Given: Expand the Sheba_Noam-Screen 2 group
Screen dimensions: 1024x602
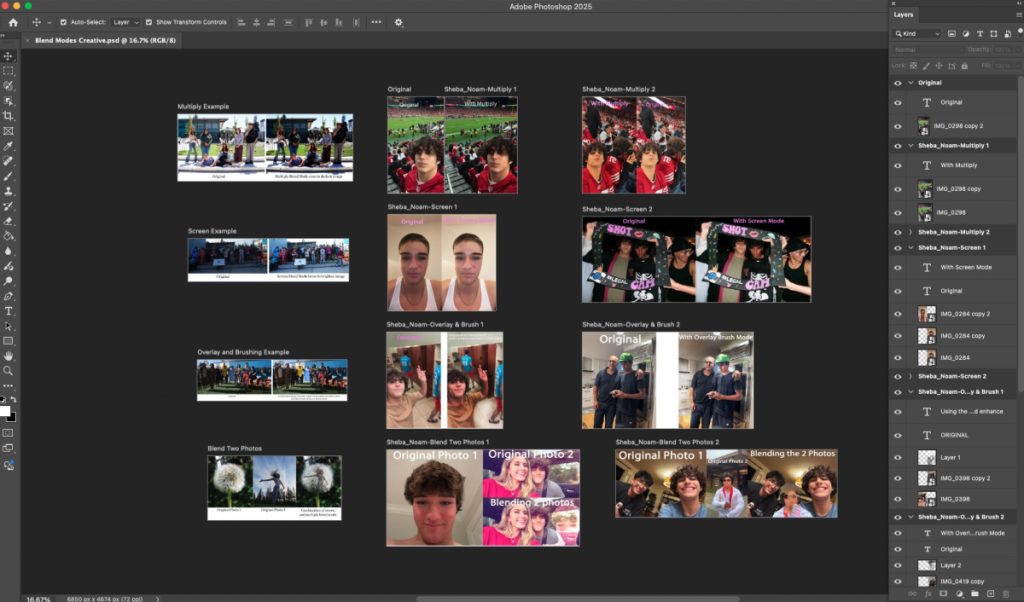Looking at the screenshot, I should point(910,377).
